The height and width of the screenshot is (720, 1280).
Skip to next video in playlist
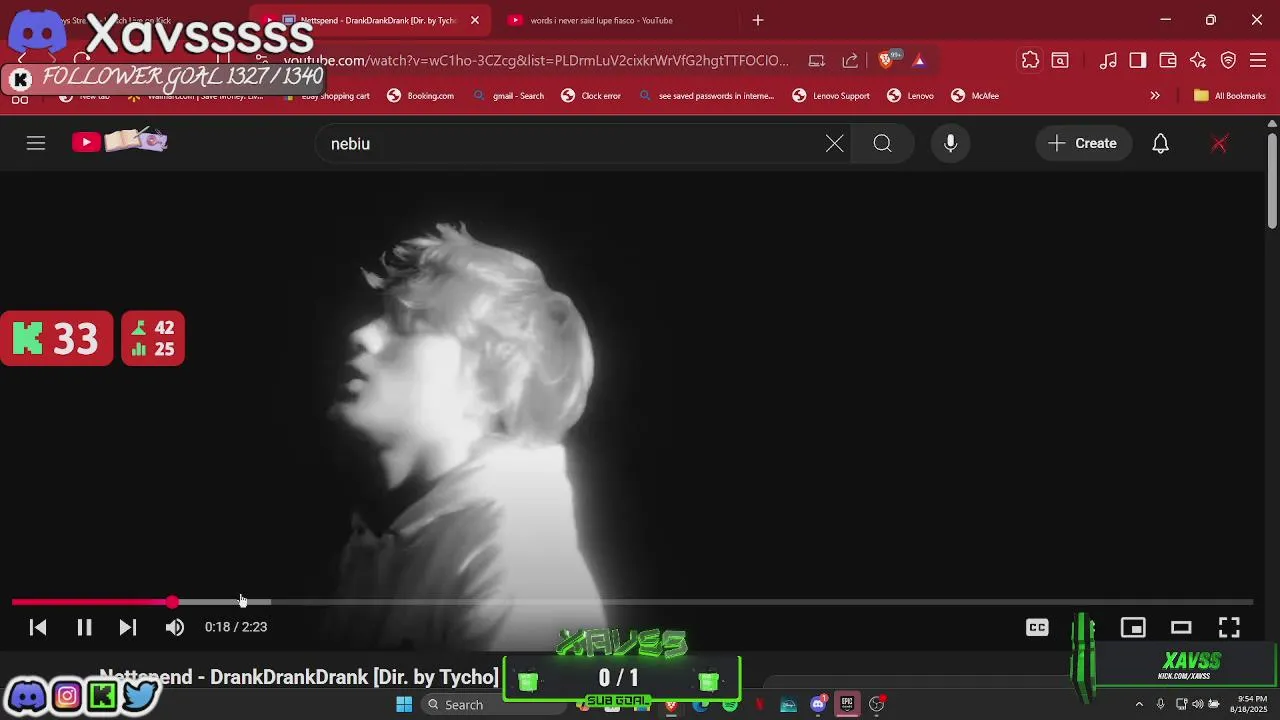[x=127, y=627]
